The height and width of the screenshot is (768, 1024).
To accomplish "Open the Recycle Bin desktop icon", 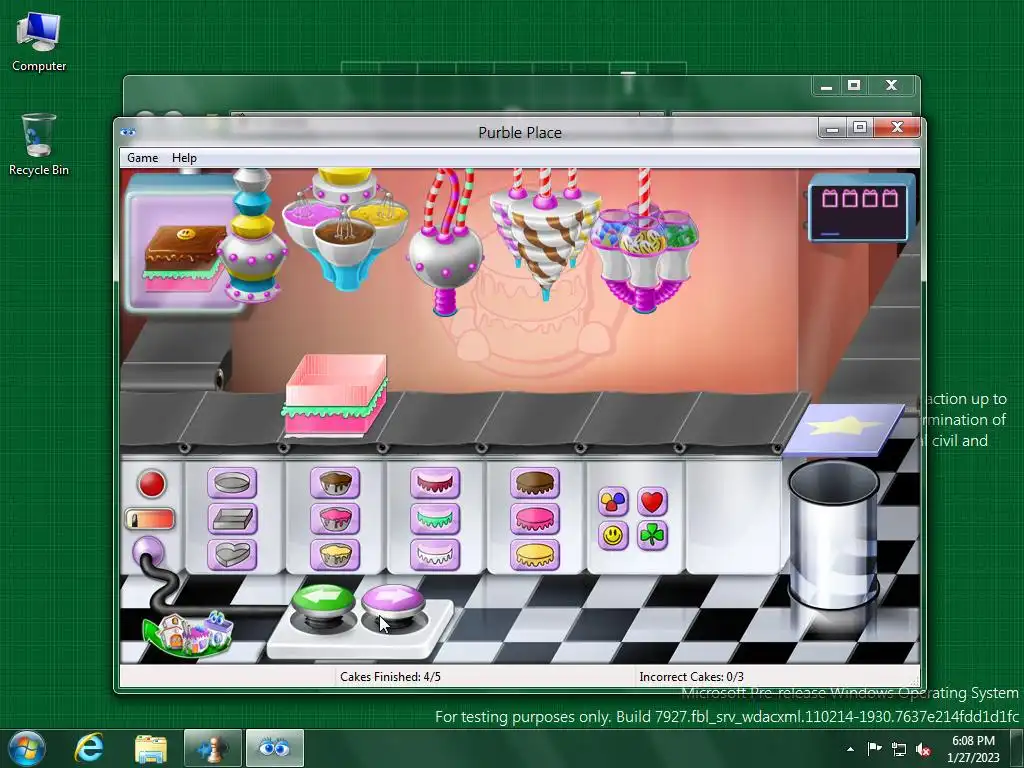I will (39, 145).
